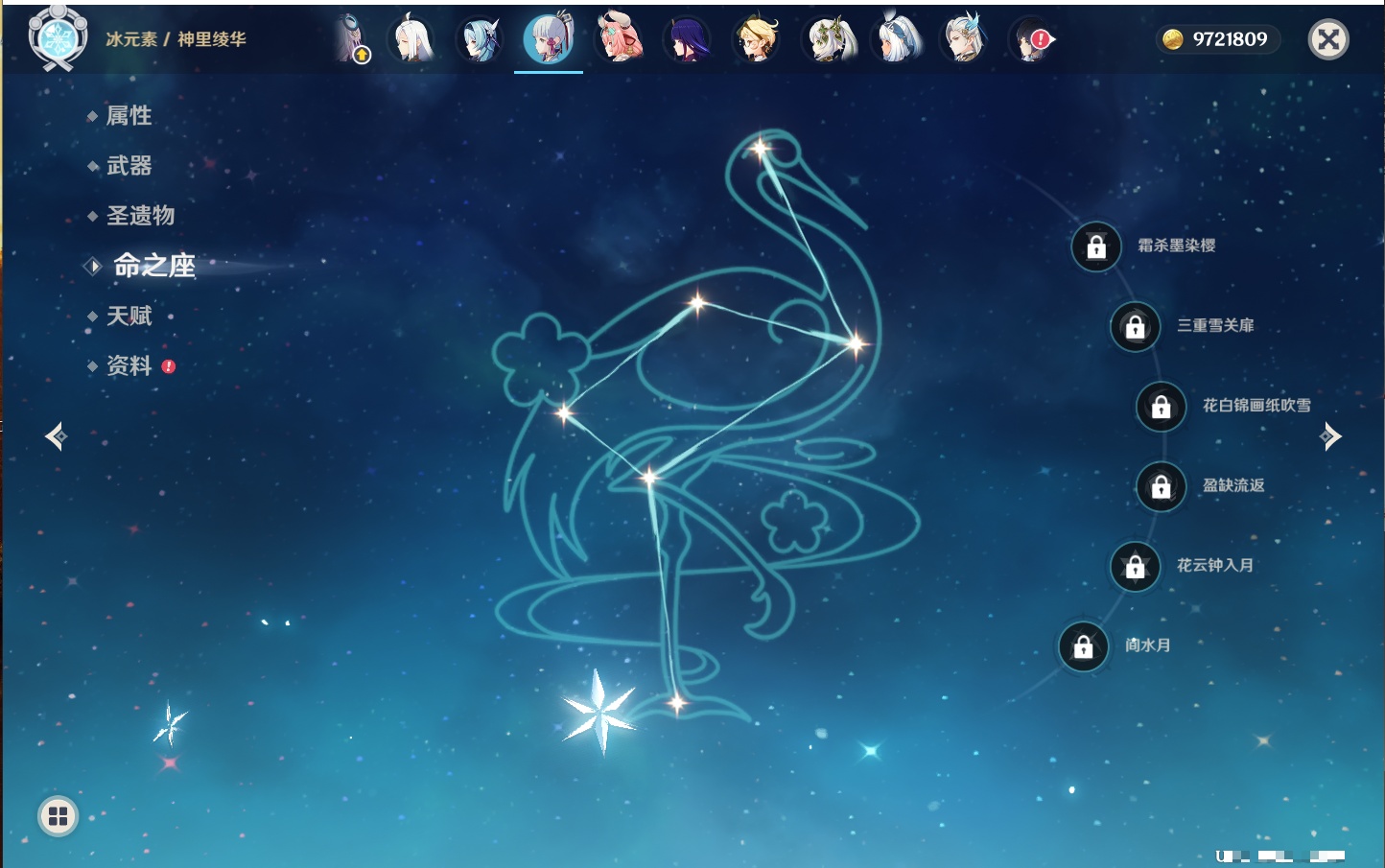Viewport: 1385px width, 868px height.
Task: Select the locked 花云钟入月 constellation node
Action: [x=1135, y=567]
